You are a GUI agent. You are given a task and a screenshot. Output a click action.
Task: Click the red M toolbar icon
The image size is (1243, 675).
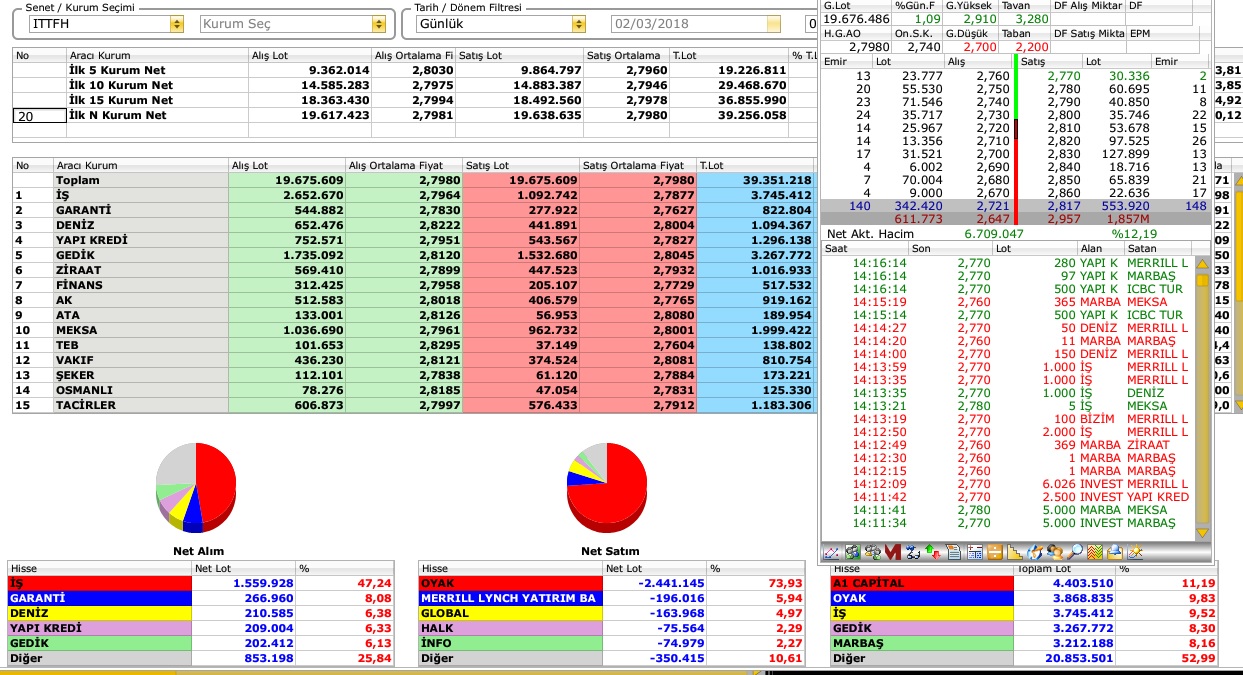click(x=892, y=551)
